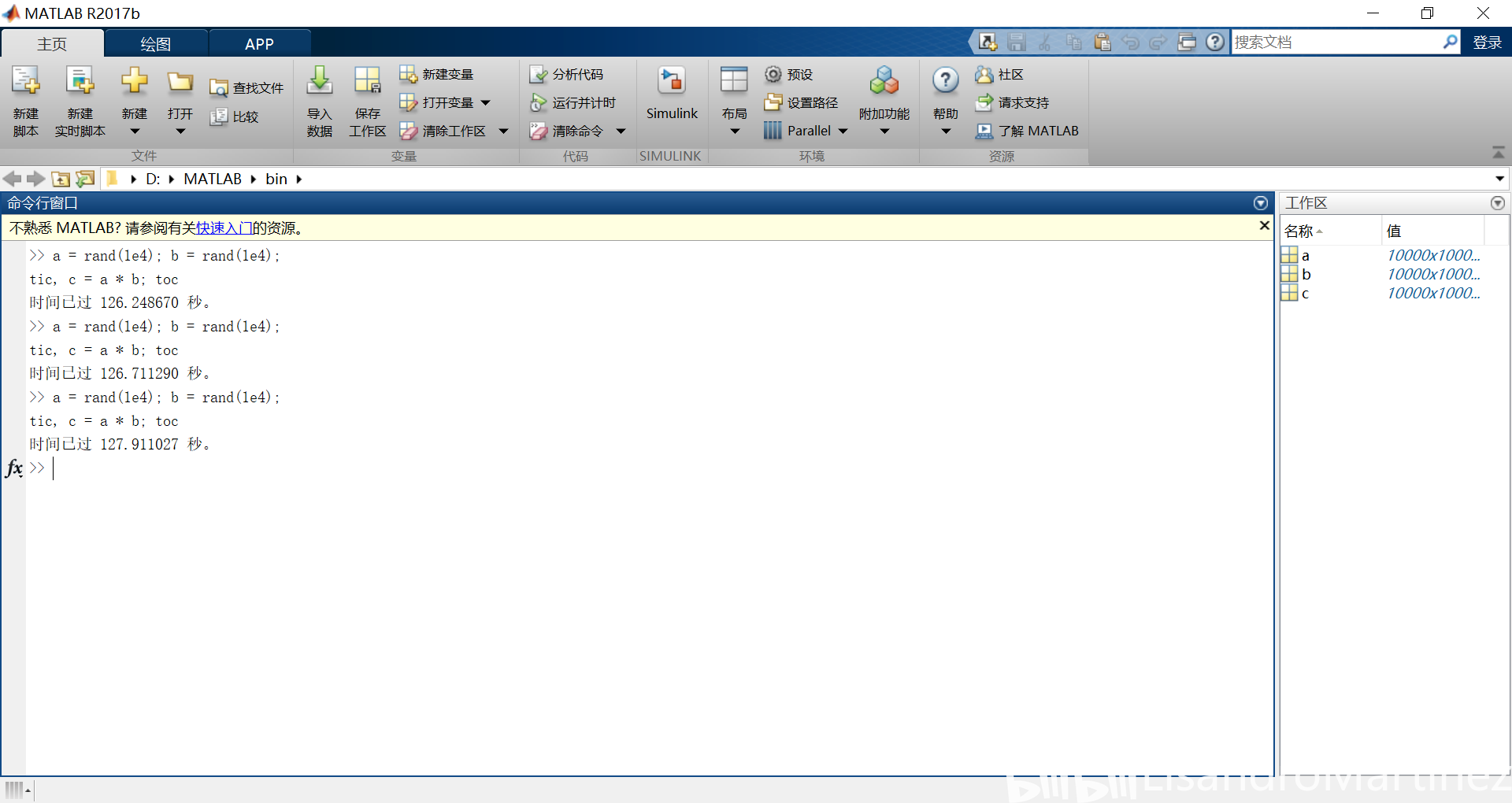Click Add-Ons (附加功能) icon
Screen dimensions: 1512x803
(x=884, y=80)
